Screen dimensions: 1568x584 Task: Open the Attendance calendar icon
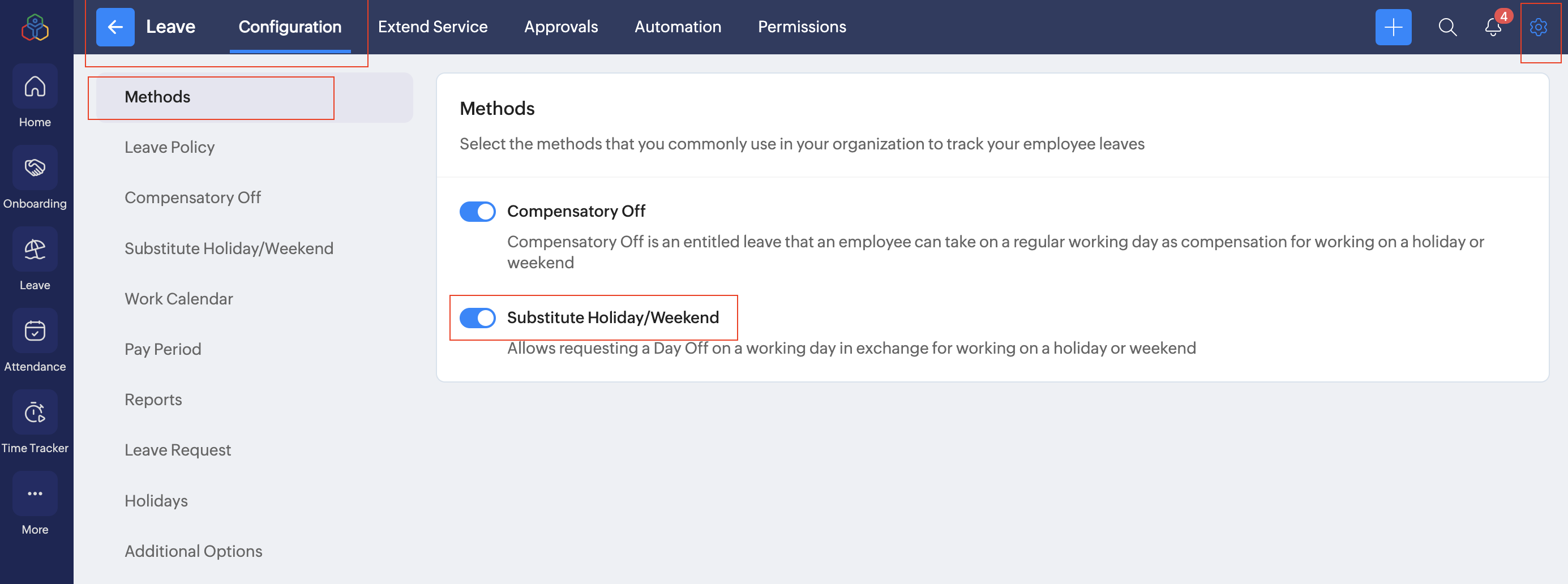[x=35, y=331]
